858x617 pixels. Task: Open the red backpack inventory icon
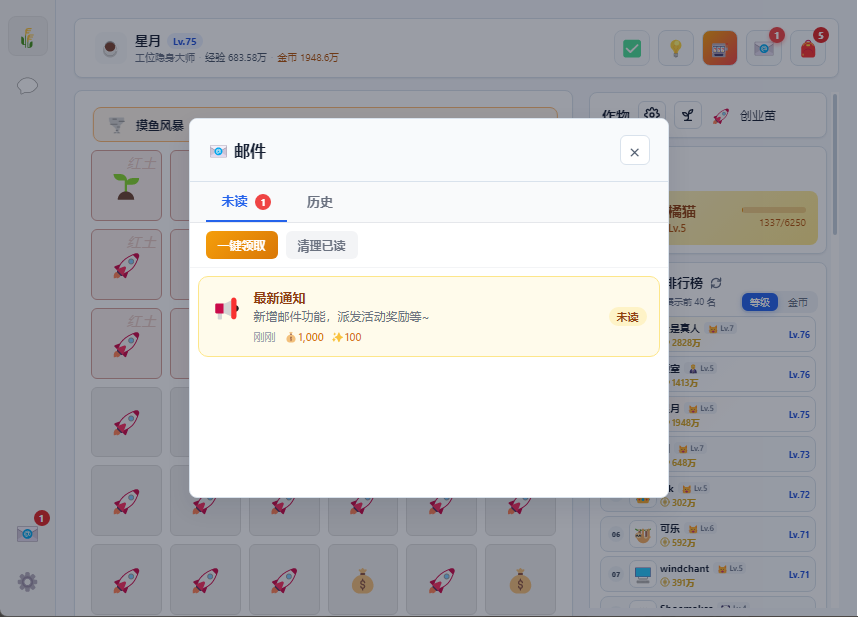pyautogui.click(x=808, y=49)
